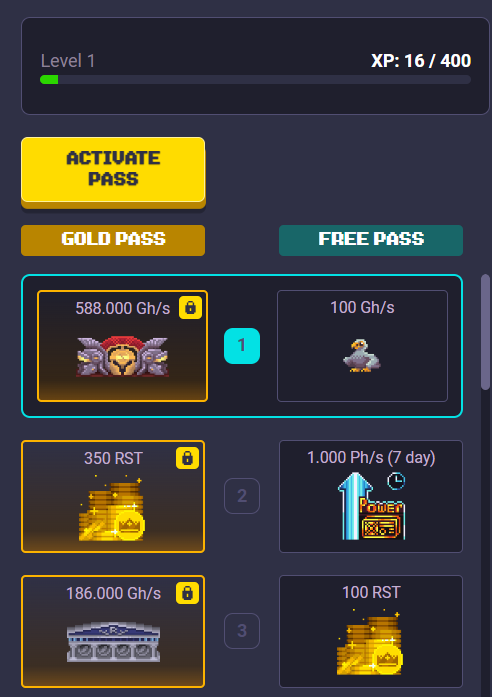This screenshot has height=697, width=492.
Task: Click the gray pigeon miner icon
Action: (362, 356)
